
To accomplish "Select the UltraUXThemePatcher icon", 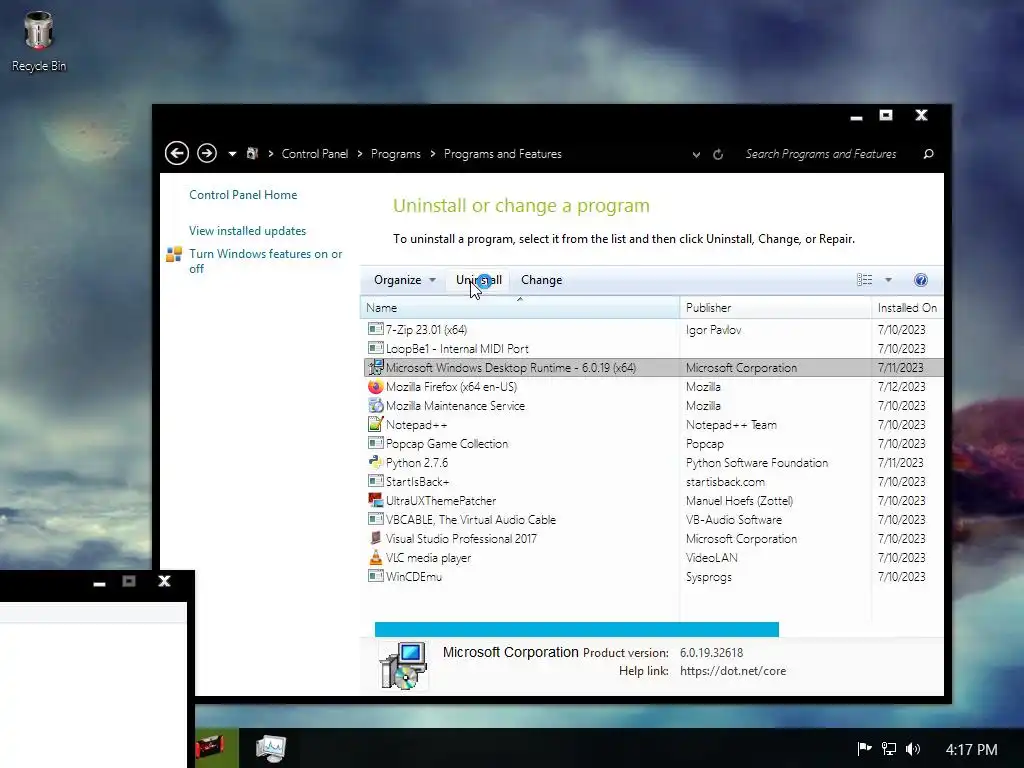I will coord(376,500).
